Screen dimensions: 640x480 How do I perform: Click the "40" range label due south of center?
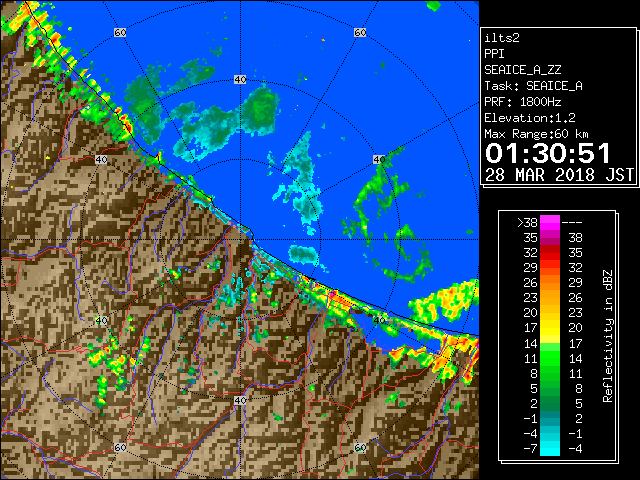(240, 400)
